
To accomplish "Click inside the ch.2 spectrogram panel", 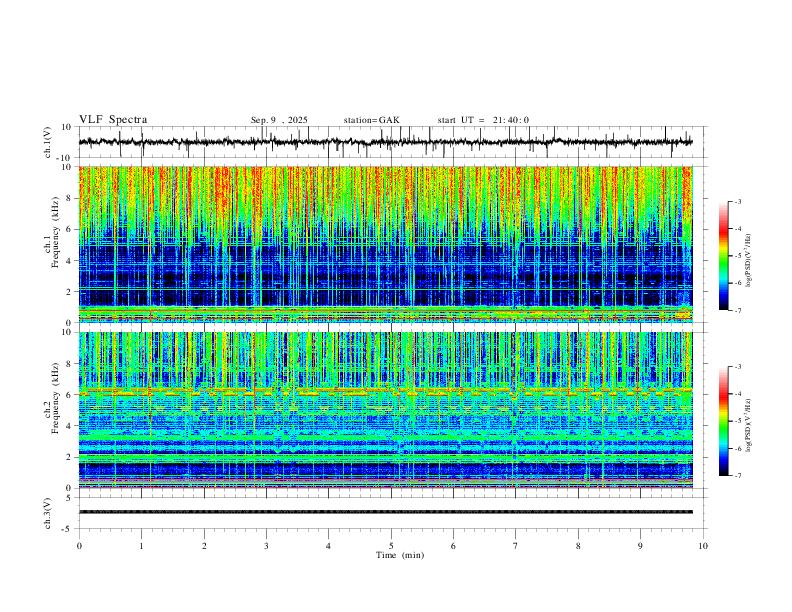I will (x=385, y=410).
